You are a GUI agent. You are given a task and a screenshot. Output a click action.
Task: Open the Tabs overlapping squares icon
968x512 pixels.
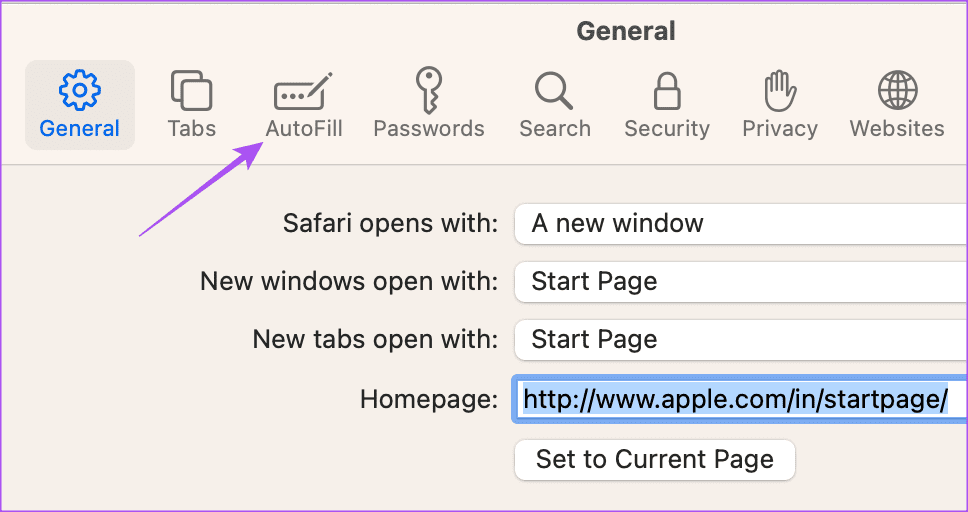coord(191,90)
